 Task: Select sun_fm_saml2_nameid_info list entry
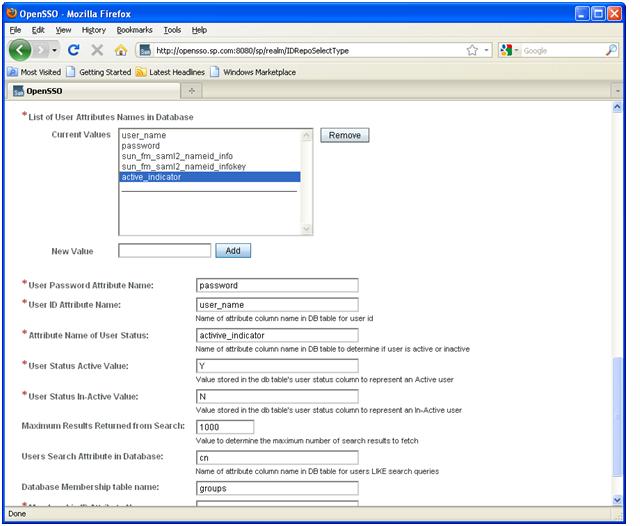[210, 156]
